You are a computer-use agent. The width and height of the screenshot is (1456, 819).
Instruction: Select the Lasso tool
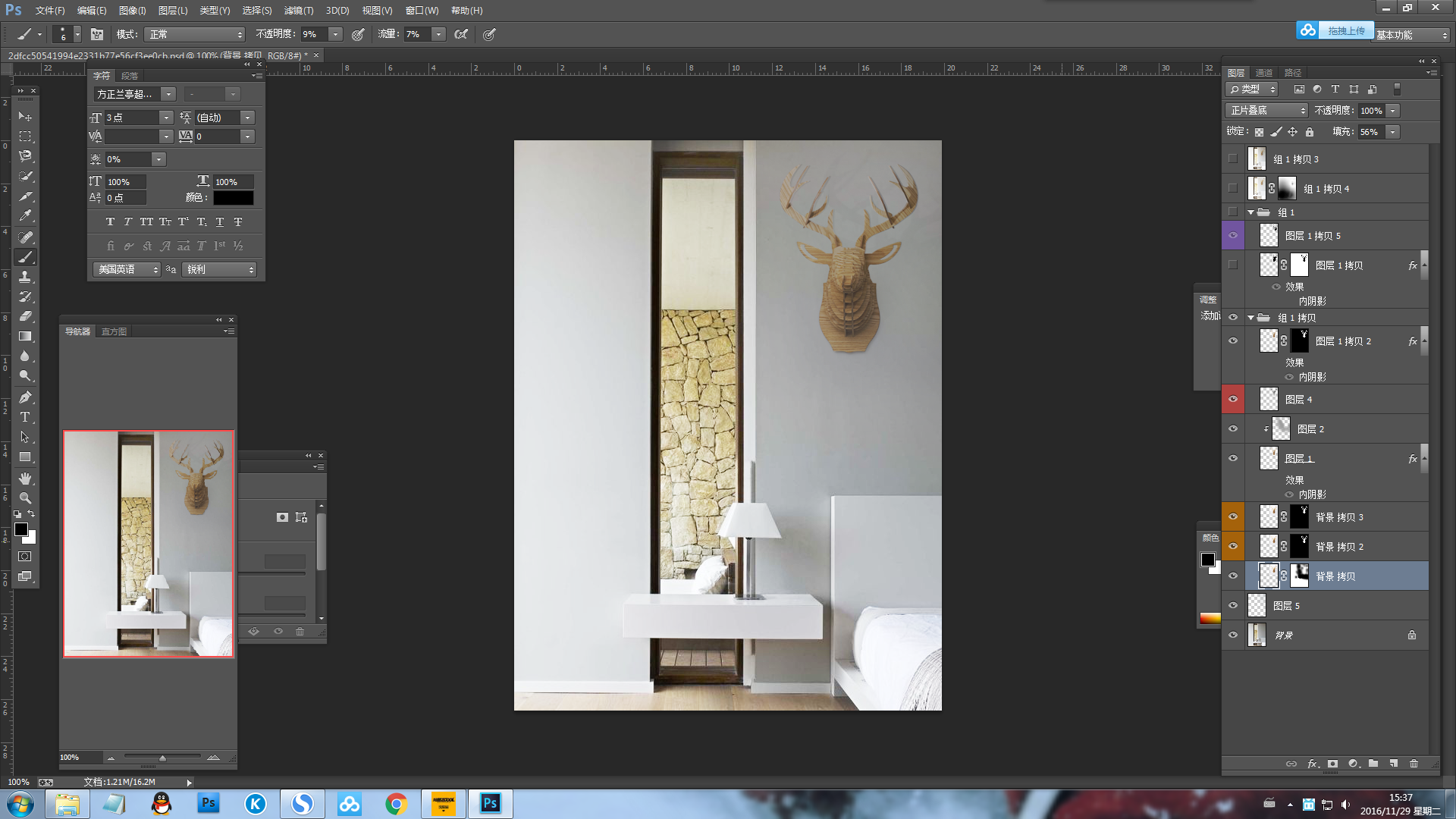point(25,156)
